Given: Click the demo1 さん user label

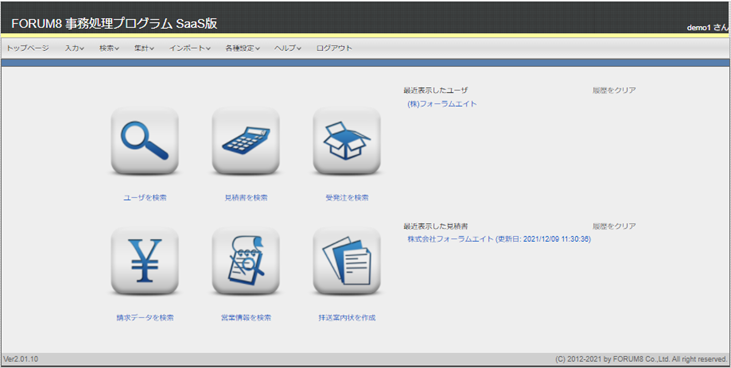Looking at the screenshot, I should tap(707, 28).
